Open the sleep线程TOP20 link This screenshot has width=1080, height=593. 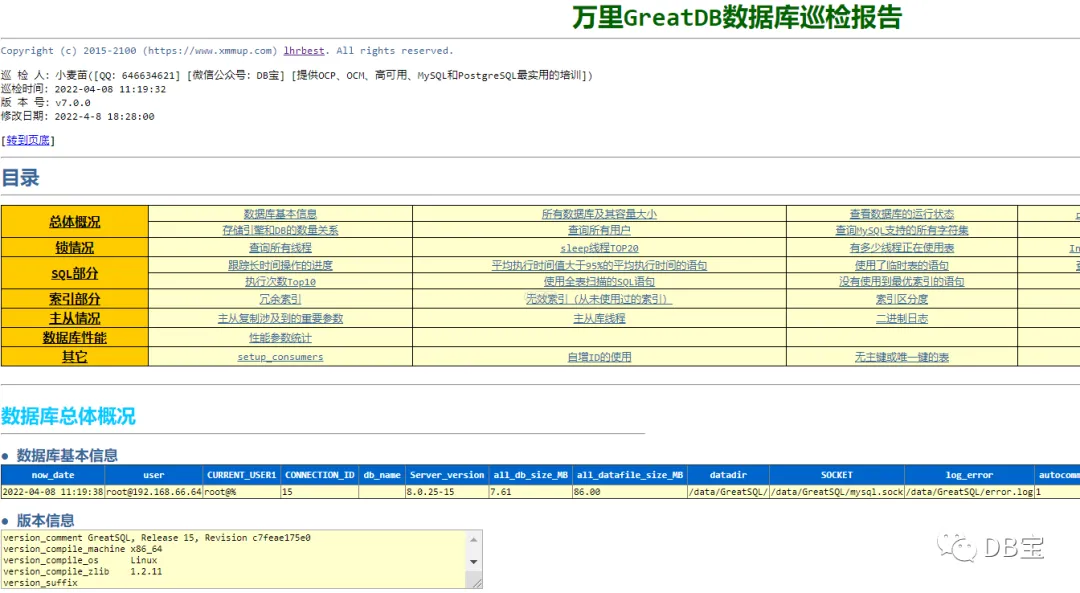click(x=599, y=248)
